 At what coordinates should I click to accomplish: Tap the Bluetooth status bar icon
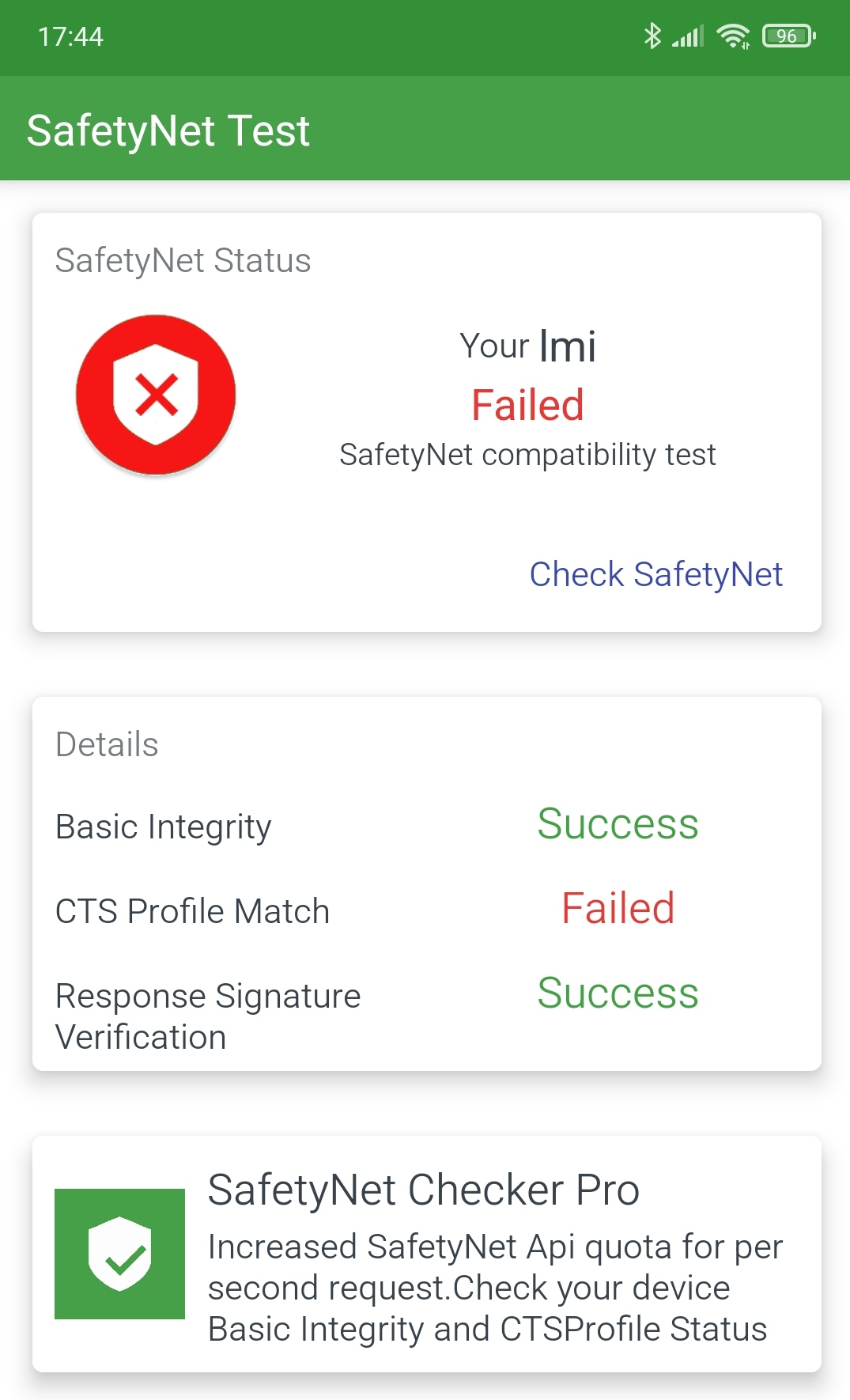coord(652,36)
